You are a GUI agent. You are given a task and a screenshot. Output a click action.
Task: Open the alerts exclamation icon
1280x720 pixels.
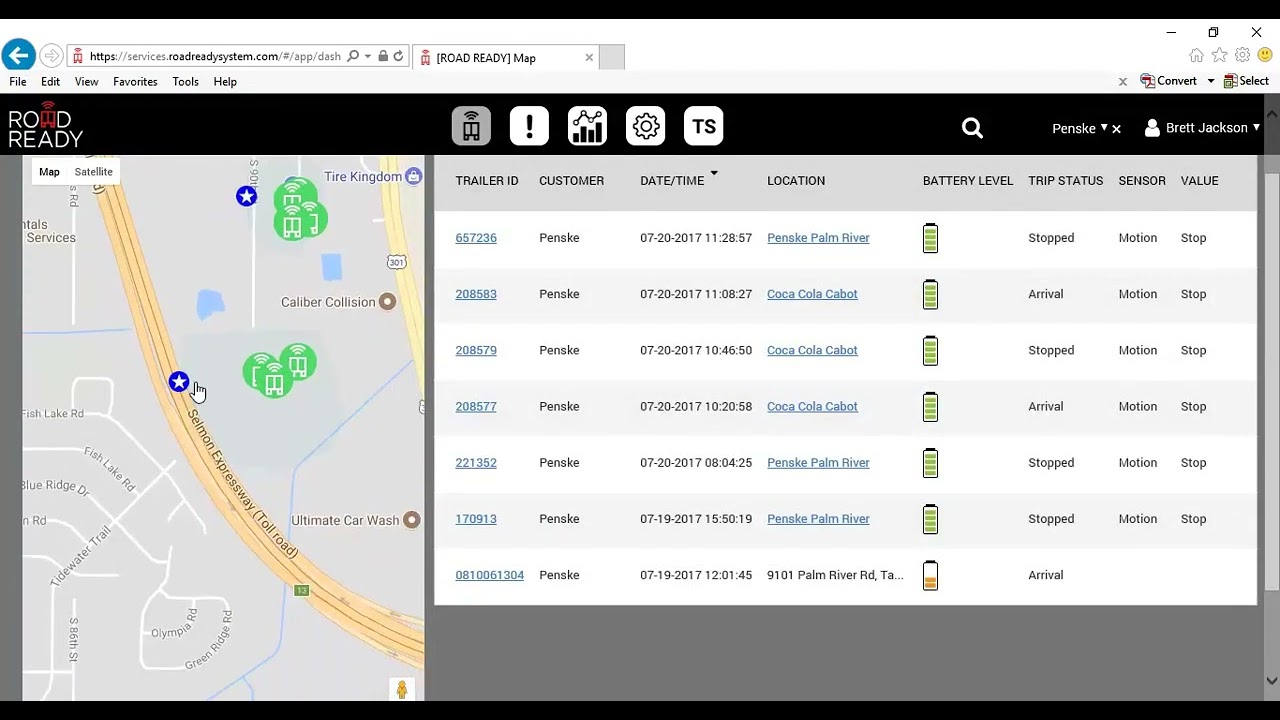click(x=529, y=127)
